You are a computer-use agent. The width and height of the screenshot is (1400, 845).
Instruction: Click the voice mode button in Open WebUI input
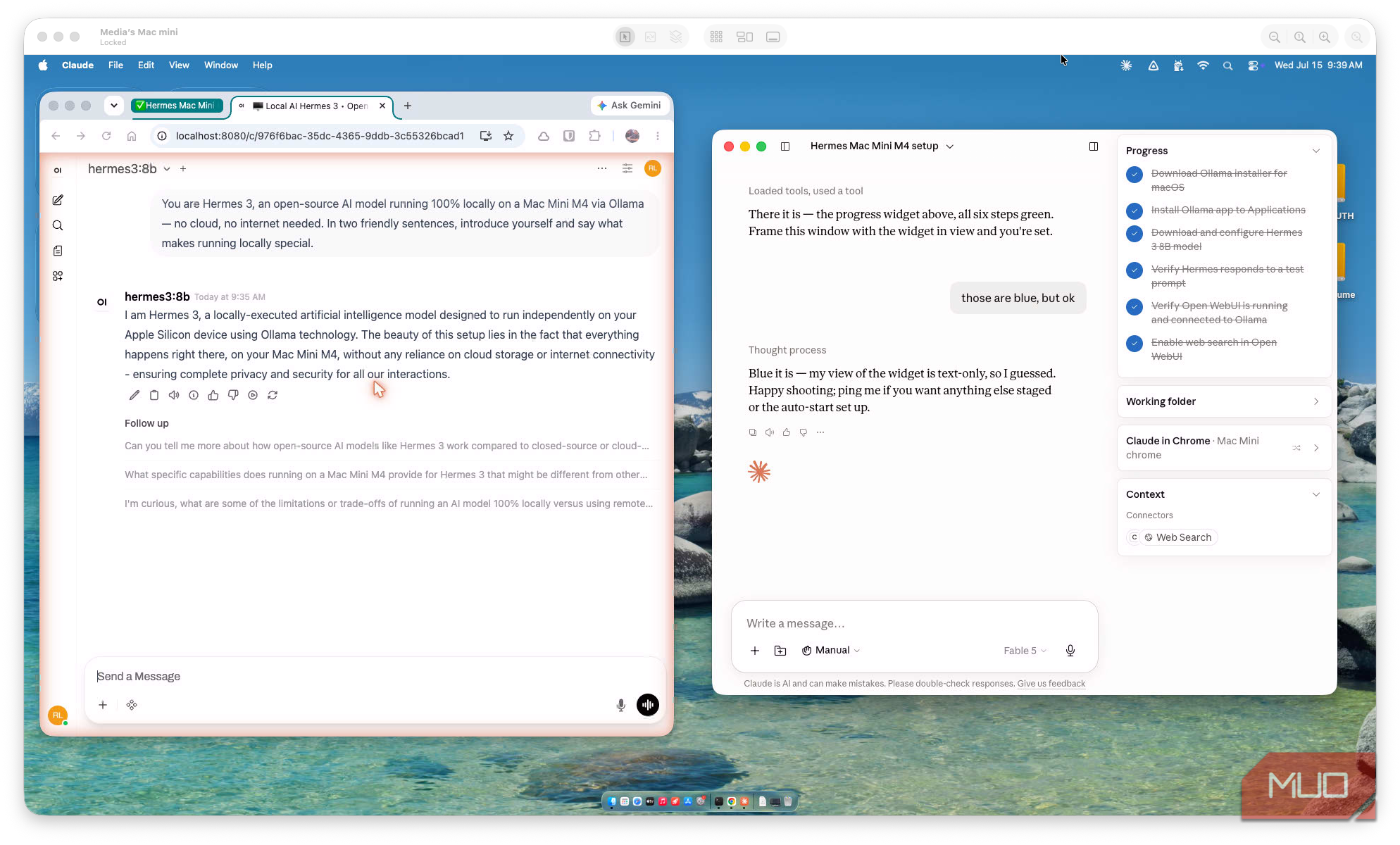(648, 705)
